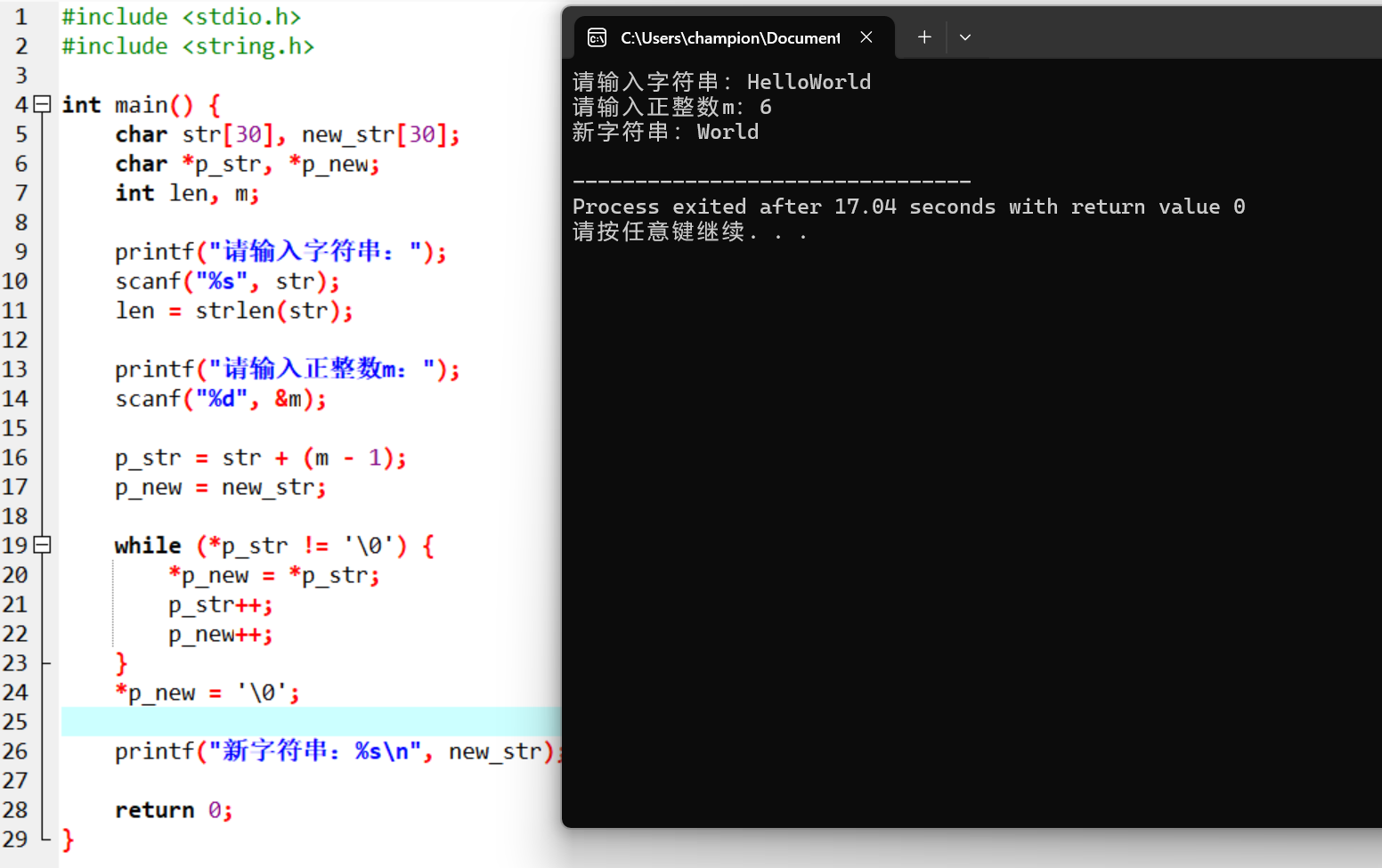Click the highlighted empty line 25
The image size is (1382, 868).
click(x=311, y=721)
